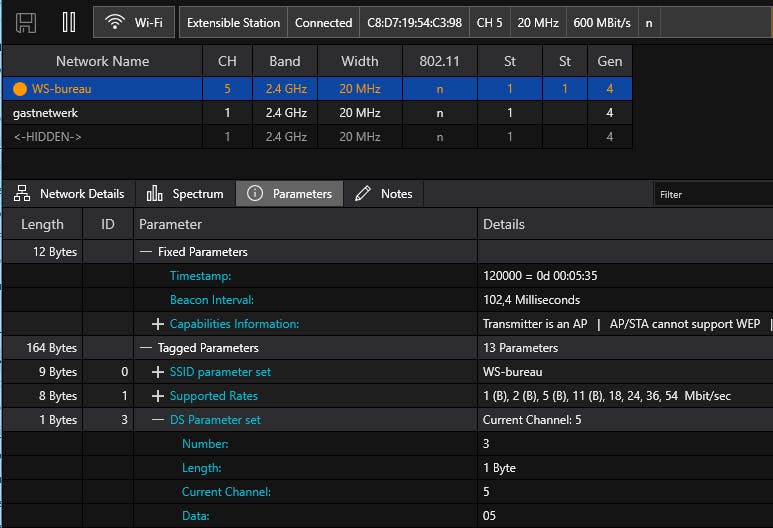Sort by Band column header

tap(285, 61)
